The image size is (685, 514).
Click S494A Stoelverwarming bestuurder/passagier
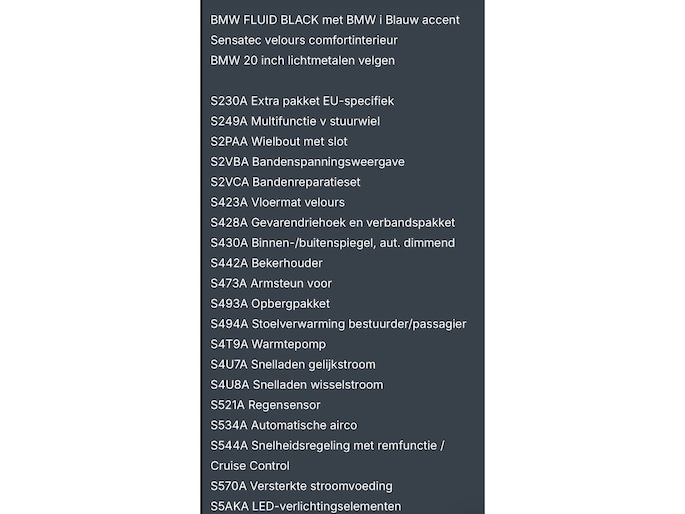[x=338, y=324]
